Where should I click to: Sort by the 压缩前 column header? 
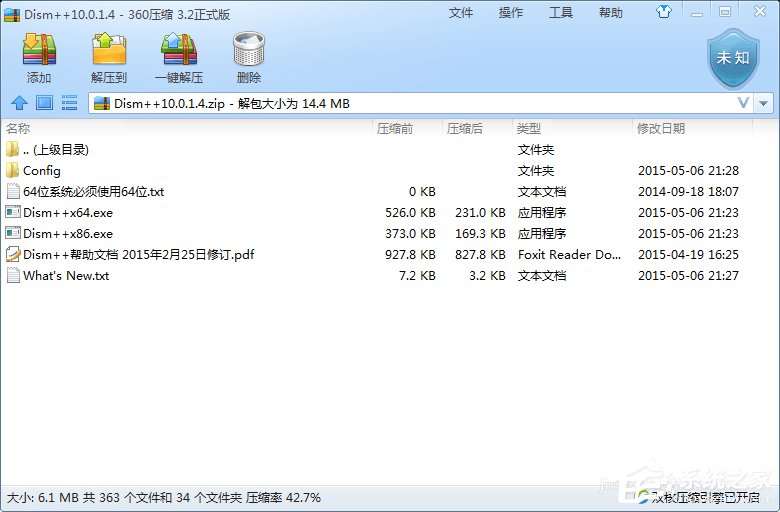tap(407, 128)
